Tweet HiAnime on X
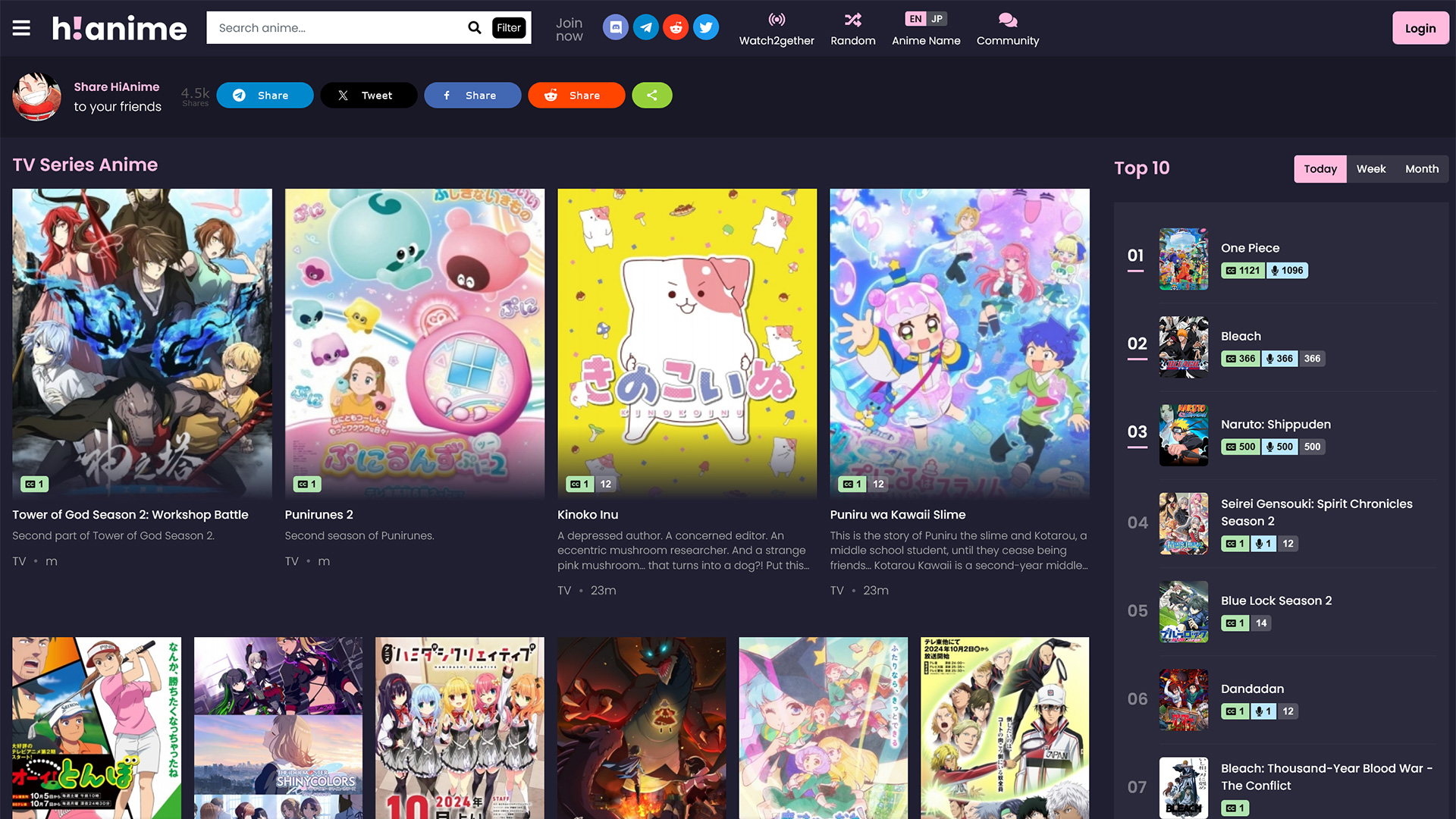The image size is (1456, 819). (x=369, y=96)
